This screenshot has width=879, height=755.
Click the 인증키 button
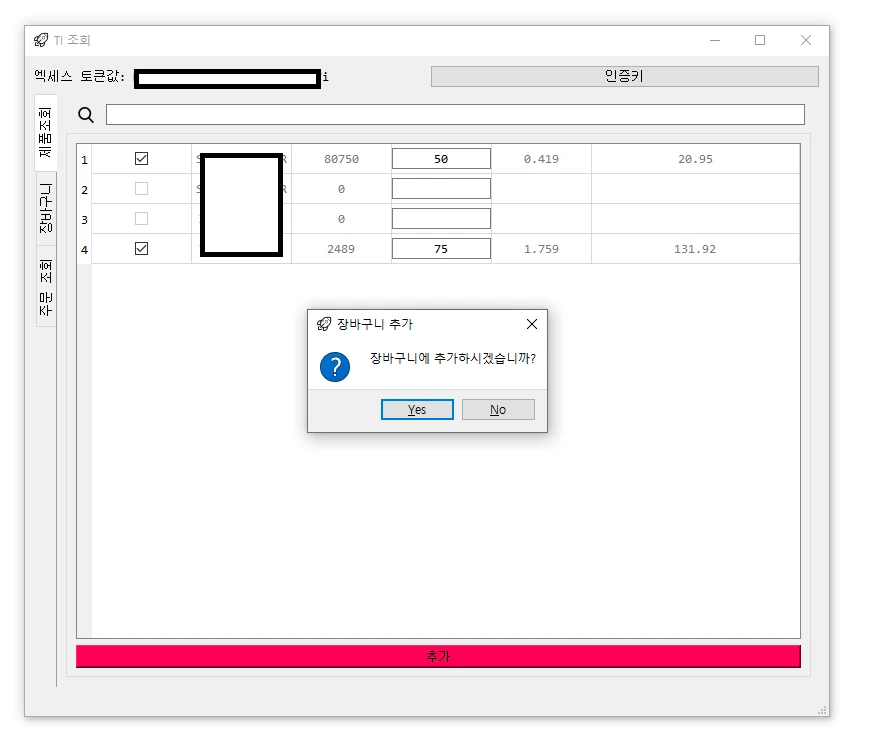pyautogui.click(x=624, y=76)
